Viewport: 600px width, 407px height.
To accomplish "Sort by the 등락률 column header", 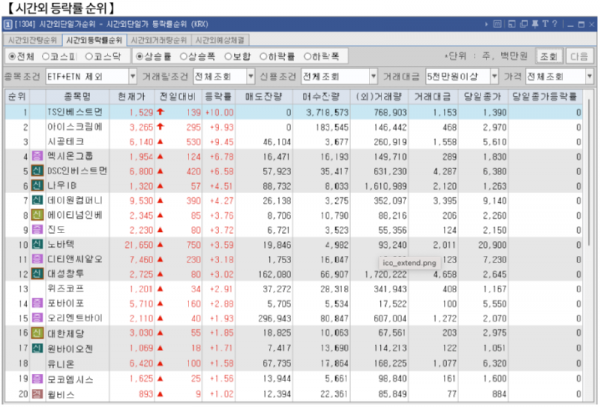I will pyautogui.click(x=218, y=96).
